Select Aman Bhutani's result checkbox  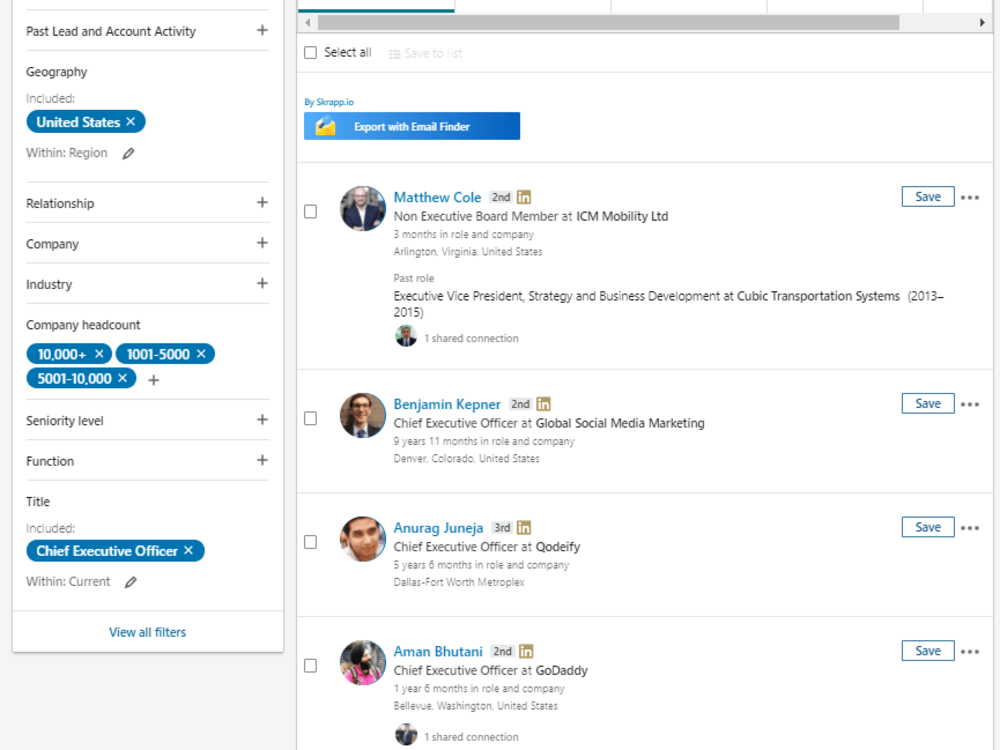[311, 666]
